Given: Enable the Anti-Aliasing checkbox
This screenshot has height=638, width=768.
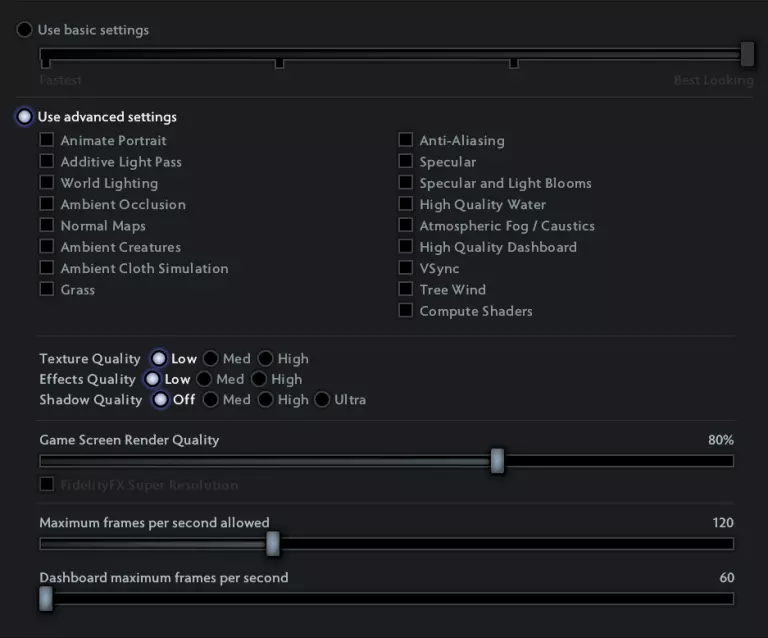Looking at the screenshot, I should click(406, 140).
